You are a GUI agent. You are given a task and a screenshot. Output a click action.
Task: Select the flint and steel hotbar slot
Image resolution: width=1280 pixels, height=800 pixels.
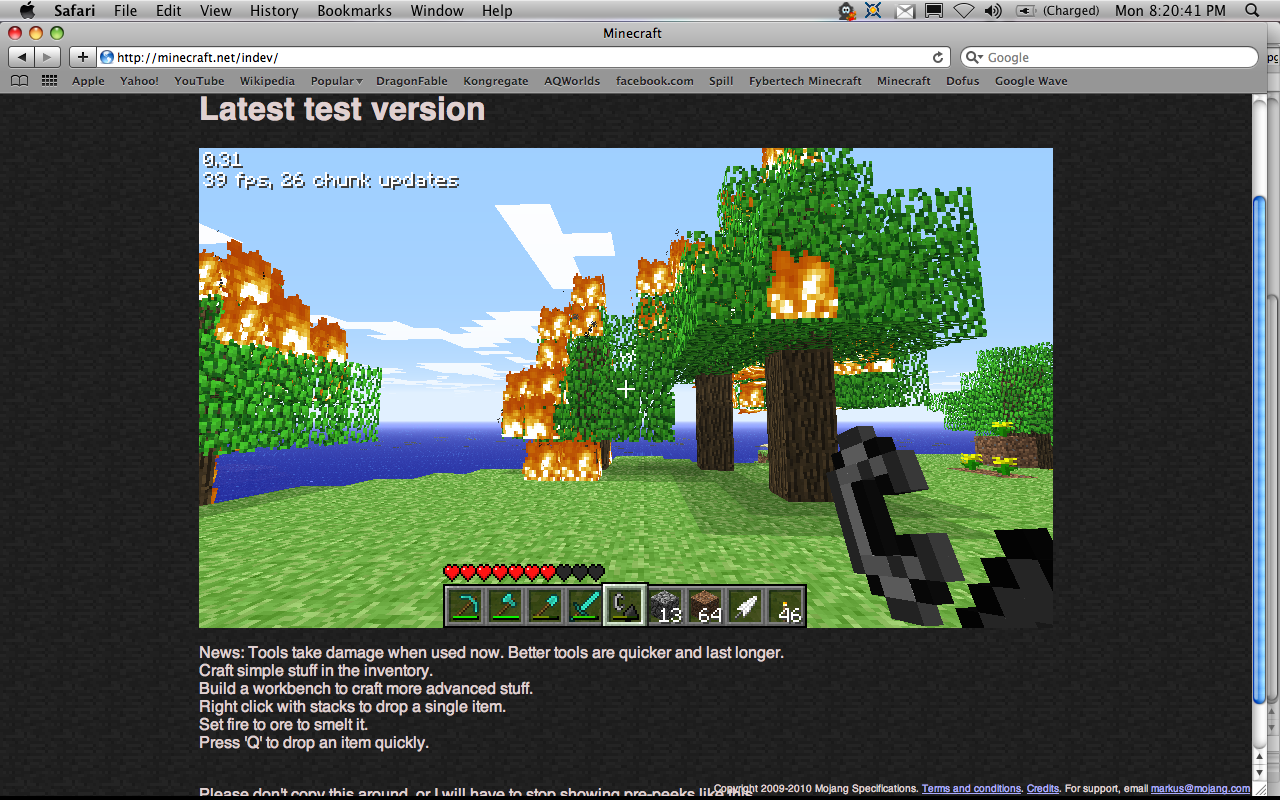point(626,605)
